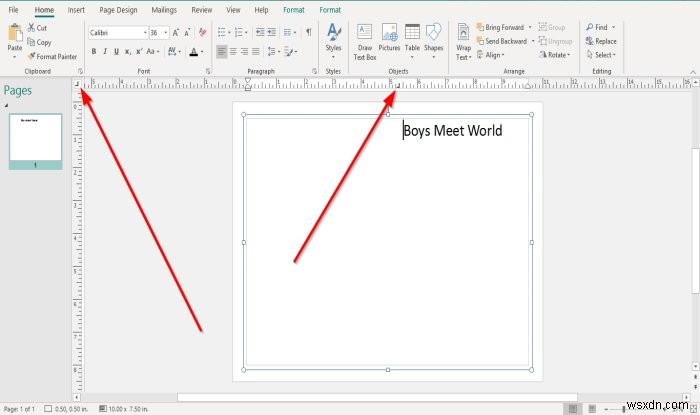This screenshot has width=700, height=415.
Task: Open the Find dropdown
Action: pos(613,27)
